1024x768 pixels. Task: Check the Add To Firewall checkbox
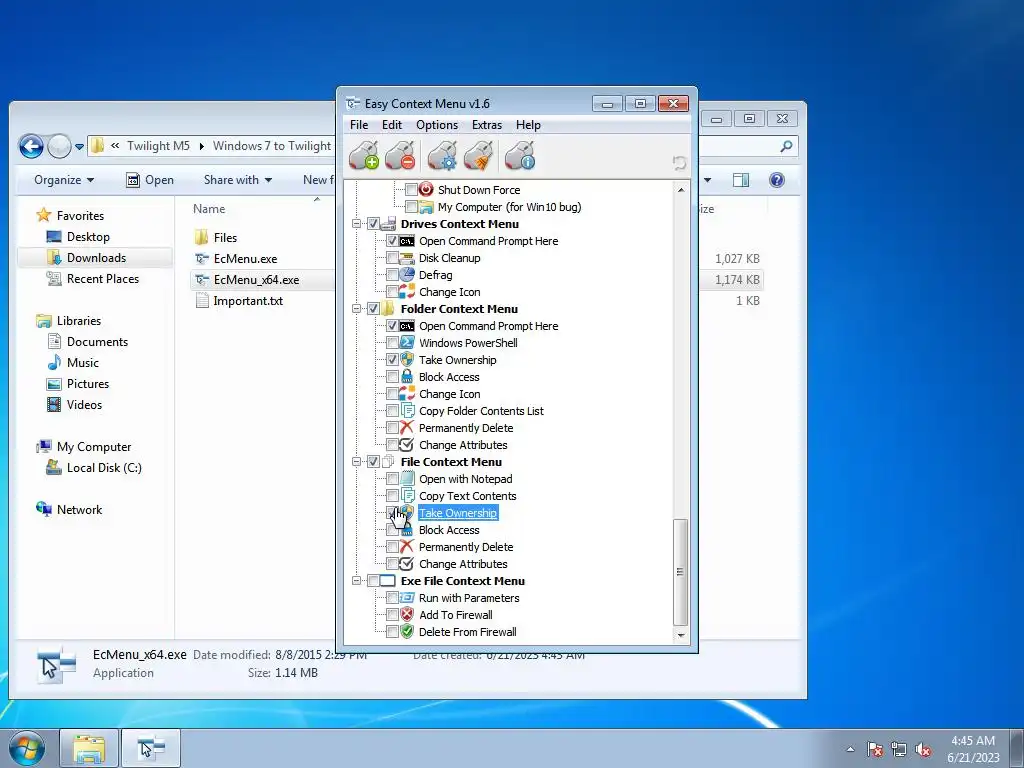[392, 615]
